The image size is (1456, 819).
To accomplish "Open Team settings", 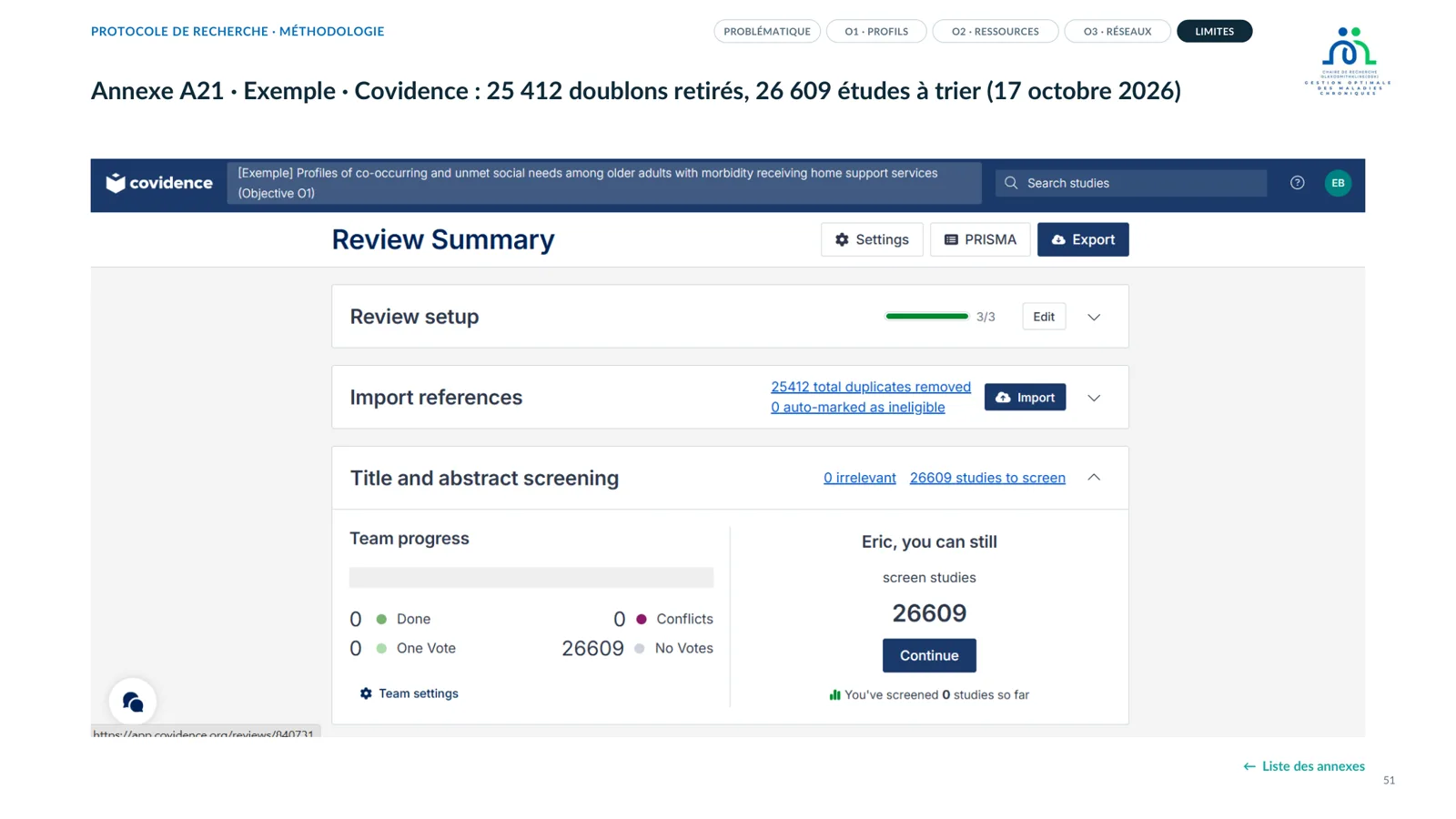I will click(409, 693).
